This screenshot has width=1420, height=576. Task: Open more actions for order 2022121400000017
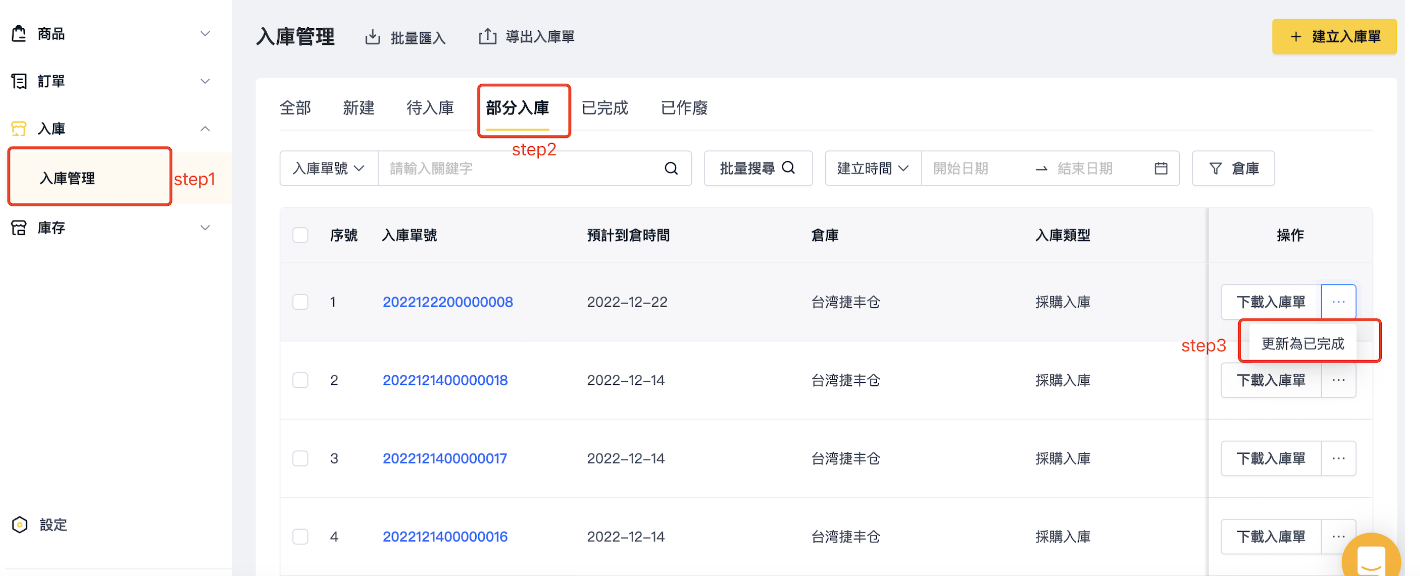[x=1339, y=459]
